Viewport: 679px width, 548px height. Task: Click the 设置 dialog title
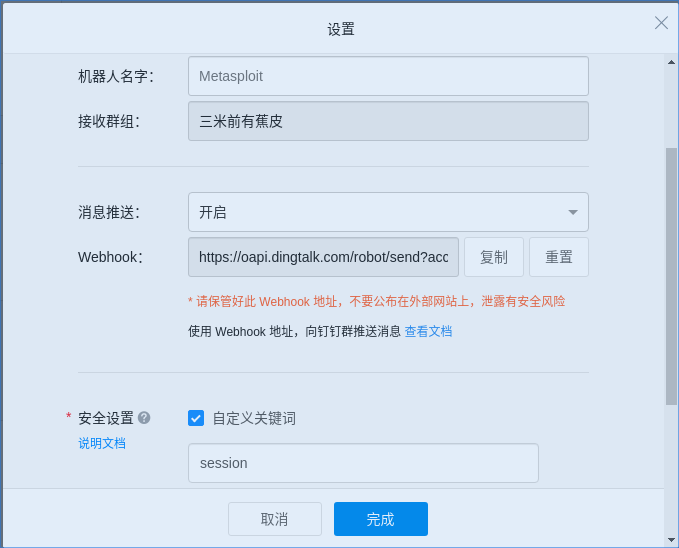tap(341, 29)
